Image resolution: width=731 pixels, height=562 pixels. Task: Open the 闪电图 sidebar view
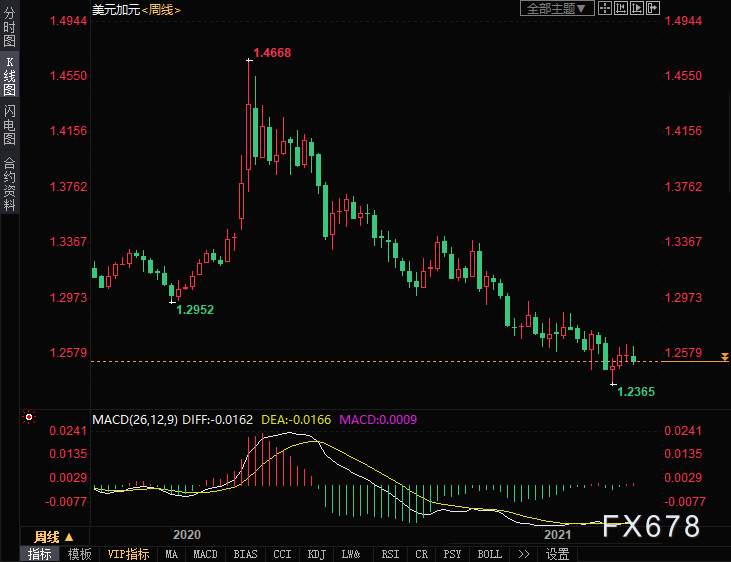click(9, 125)
